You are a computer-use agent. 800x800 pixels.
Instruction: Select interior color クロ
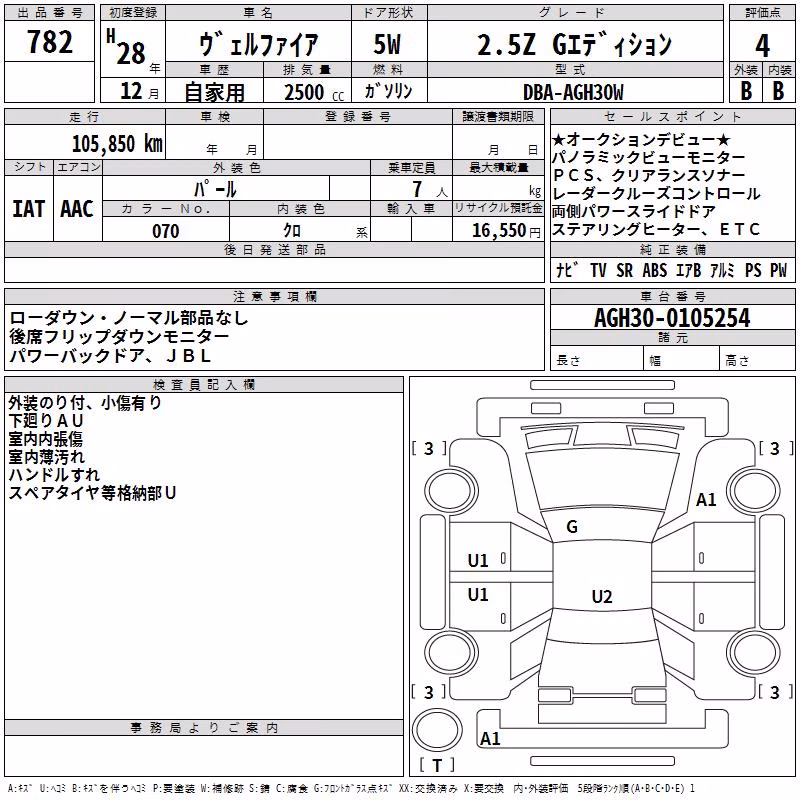click(291, 230)
